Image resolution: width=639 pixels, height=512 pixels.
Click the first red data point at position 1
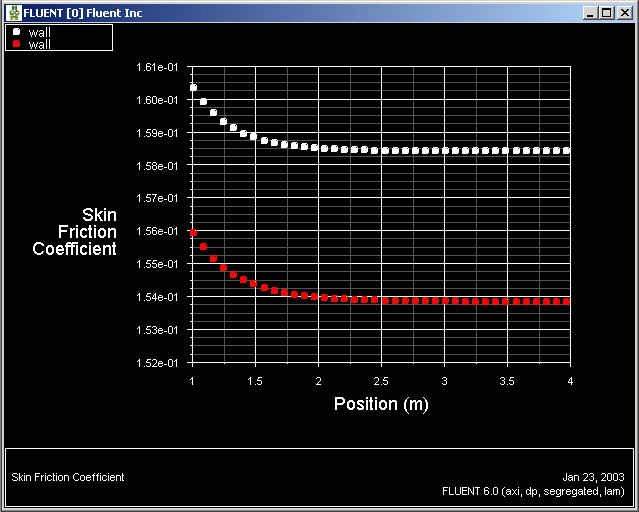pyautogui.click(x=194, y=233)
